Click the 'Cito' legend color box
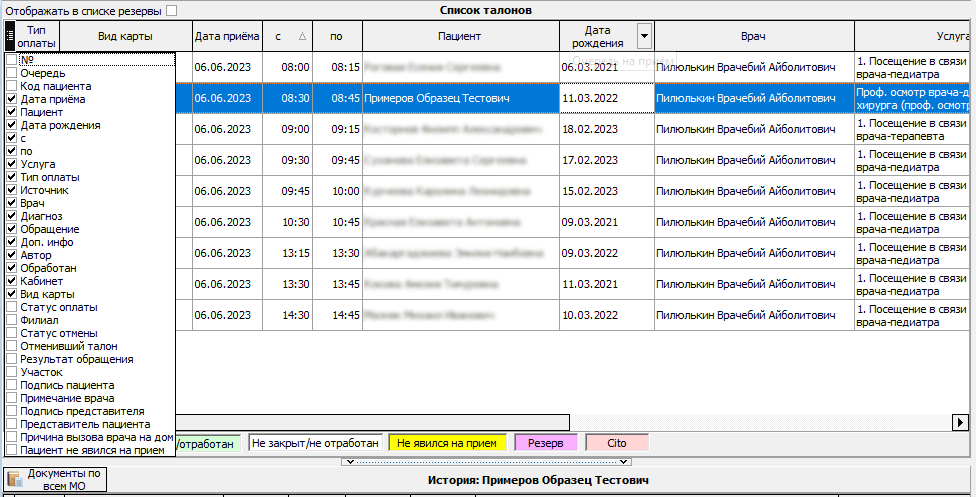The image size is (976, 497). click(x=617, y=442)
